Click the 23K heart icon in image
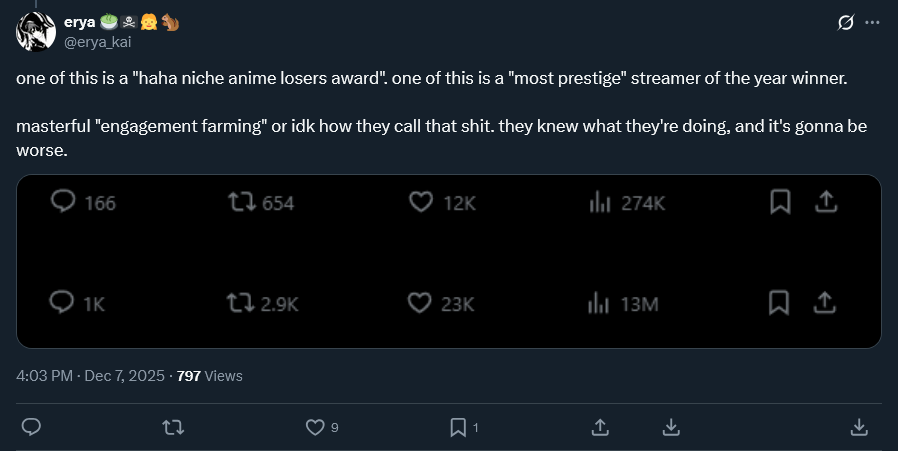The image size is (898, 451). click(420, 303)
